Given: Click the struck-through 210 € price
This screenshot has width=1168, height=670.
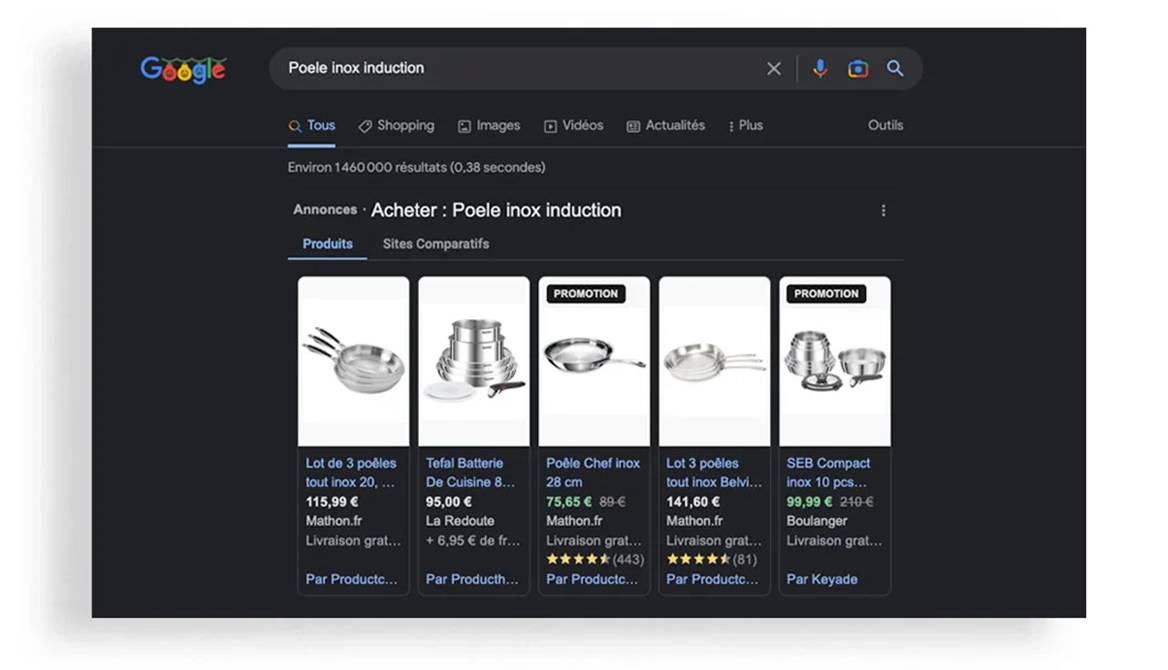Looking at the screenshot, I should [x=857, y=502].
